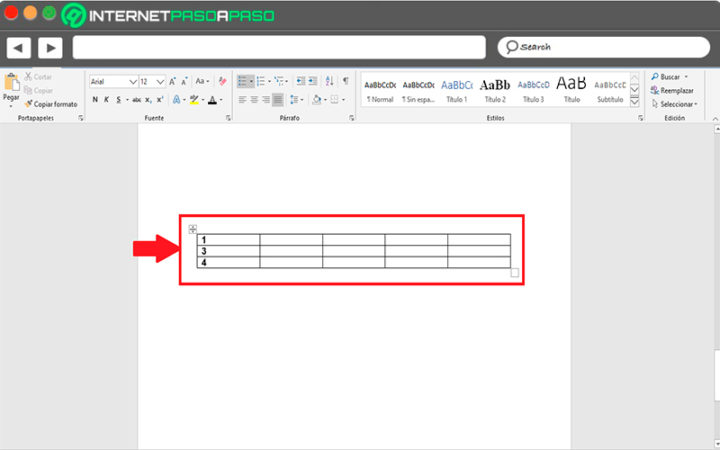Open Seleccionar dropdown
The width and height of the screenshot is (720, 450).
click(674, 104)
